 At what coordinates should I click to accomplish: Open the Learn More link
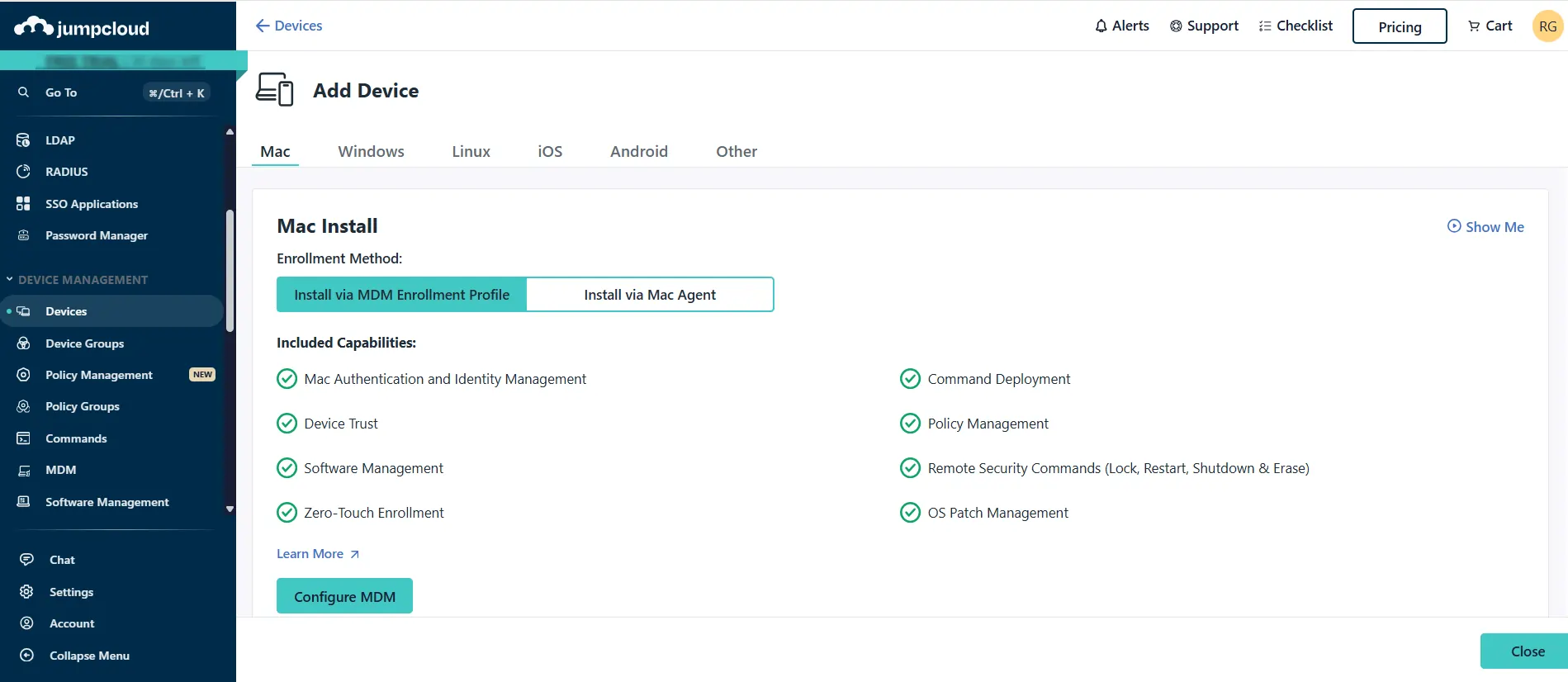318,554
